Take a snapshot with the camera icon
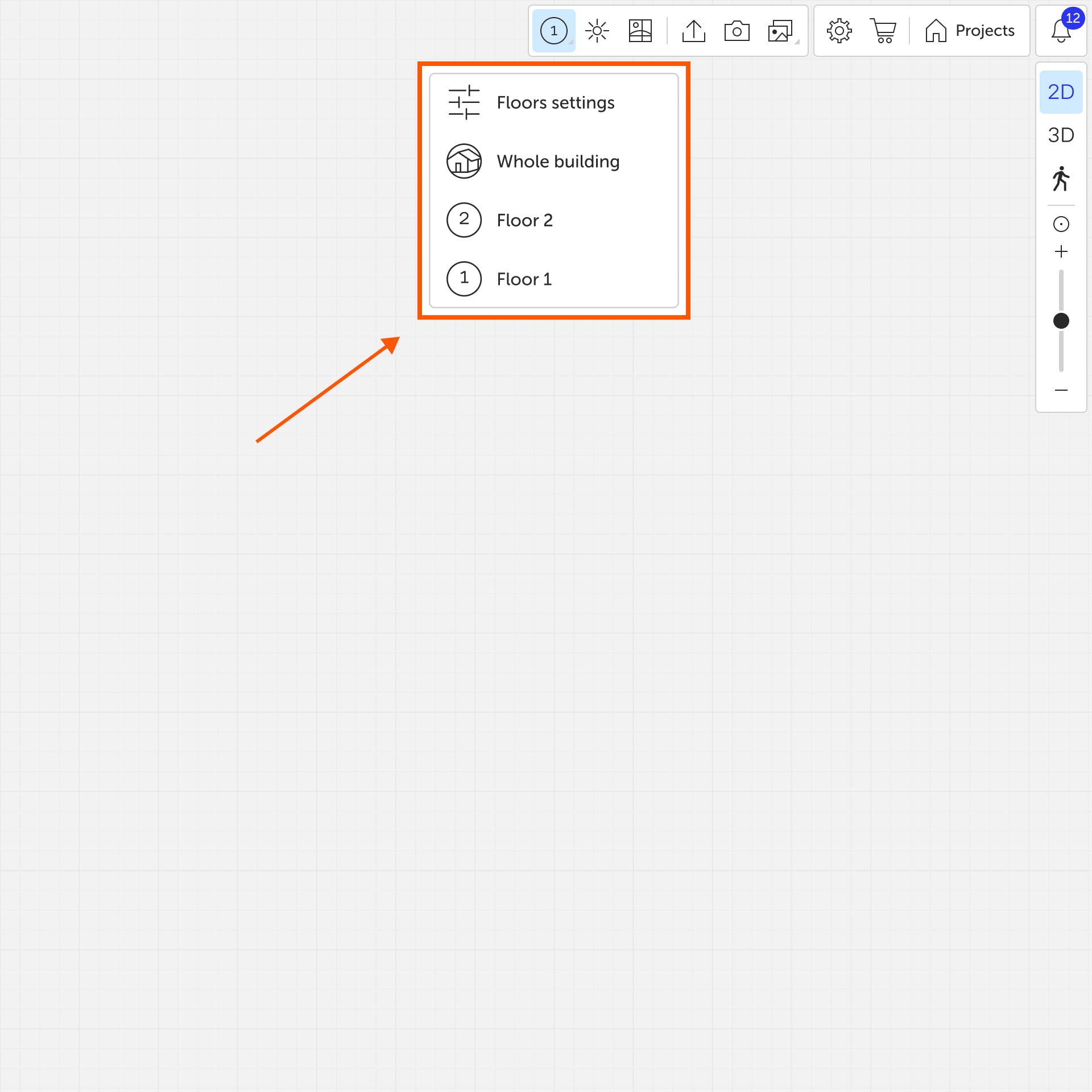The height and width of the screenshot is (1092, 1092). coord(737,31)
